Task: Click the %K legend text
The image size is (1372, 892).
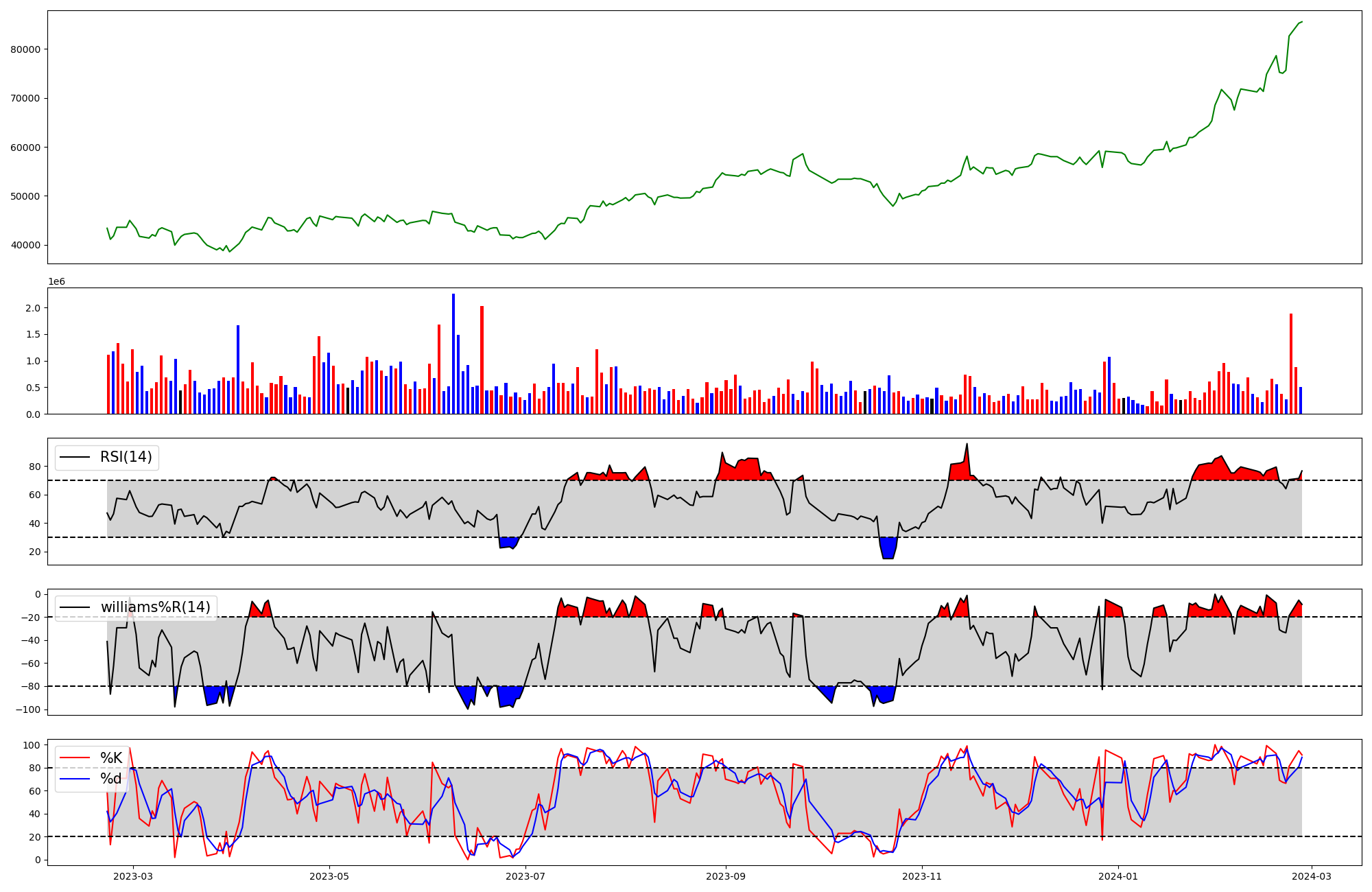Action: tap(111, 758)
